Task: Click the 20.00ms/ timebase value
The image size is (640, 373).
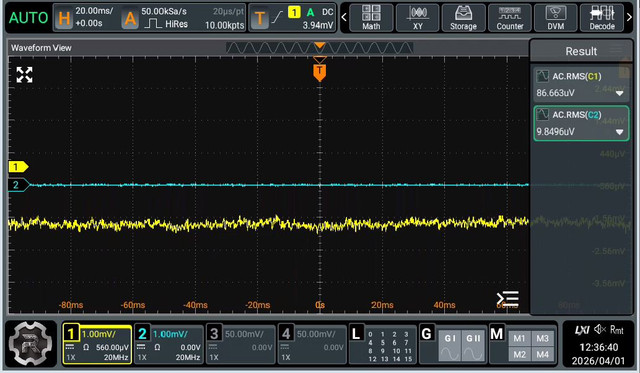Action: click(94, 11)
